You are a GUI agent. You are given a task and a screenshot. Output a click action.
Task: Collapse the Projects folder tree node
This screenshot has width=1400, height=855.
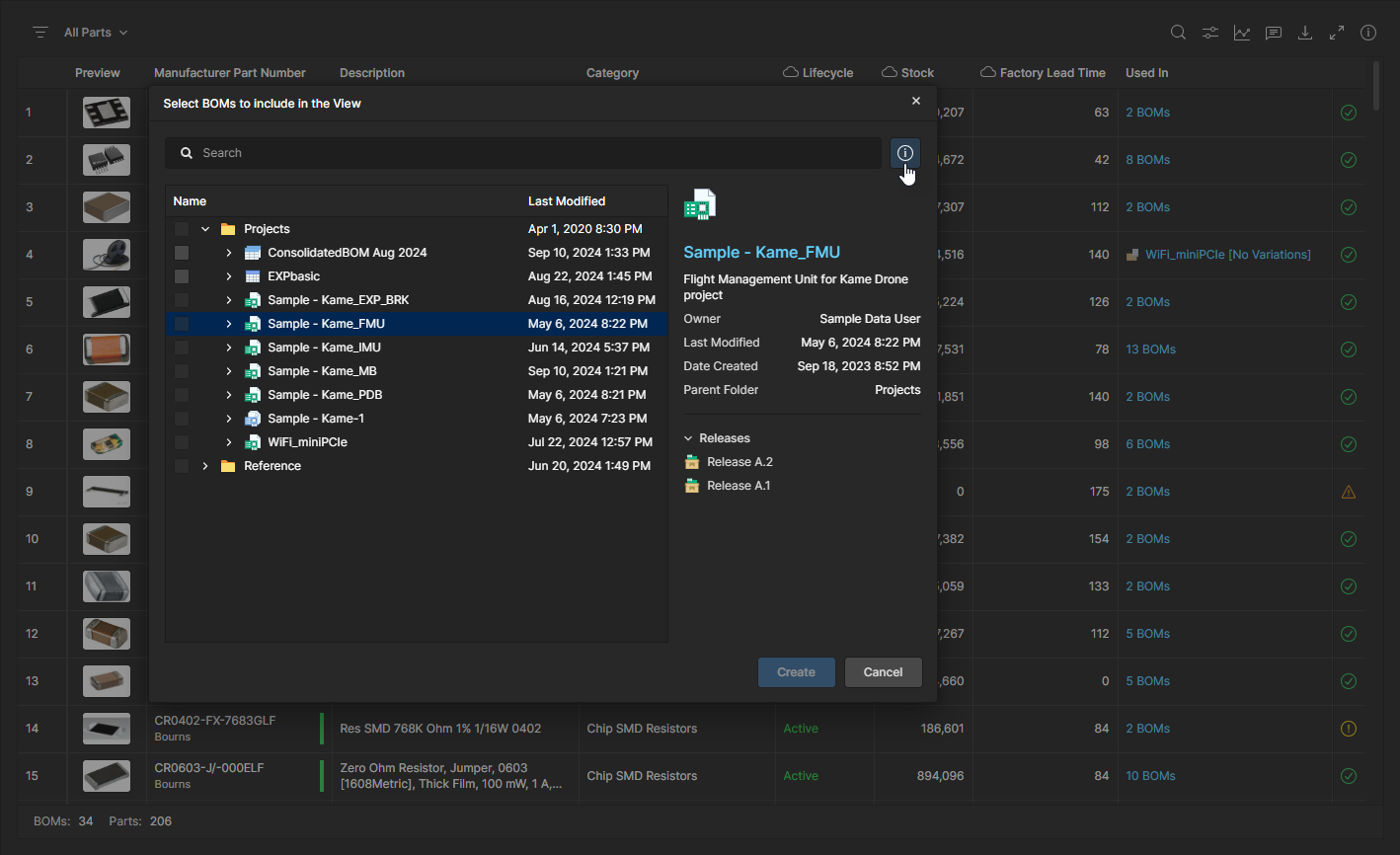coord(205,229)
